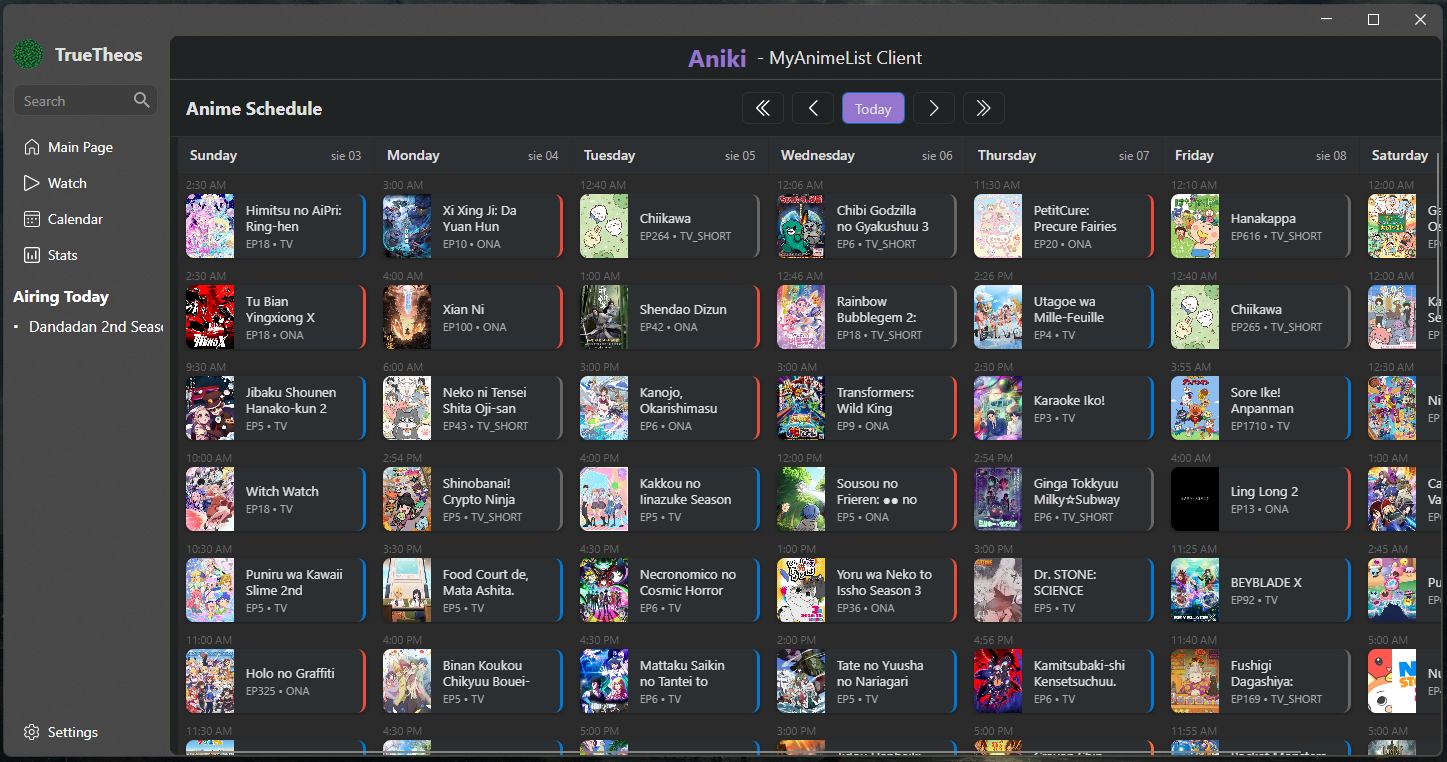This screenshot has height=762, width=1447.
Task: Open Karaoke Iko! thumbnail
Action: pyautogui.click(x=998, y=408)
